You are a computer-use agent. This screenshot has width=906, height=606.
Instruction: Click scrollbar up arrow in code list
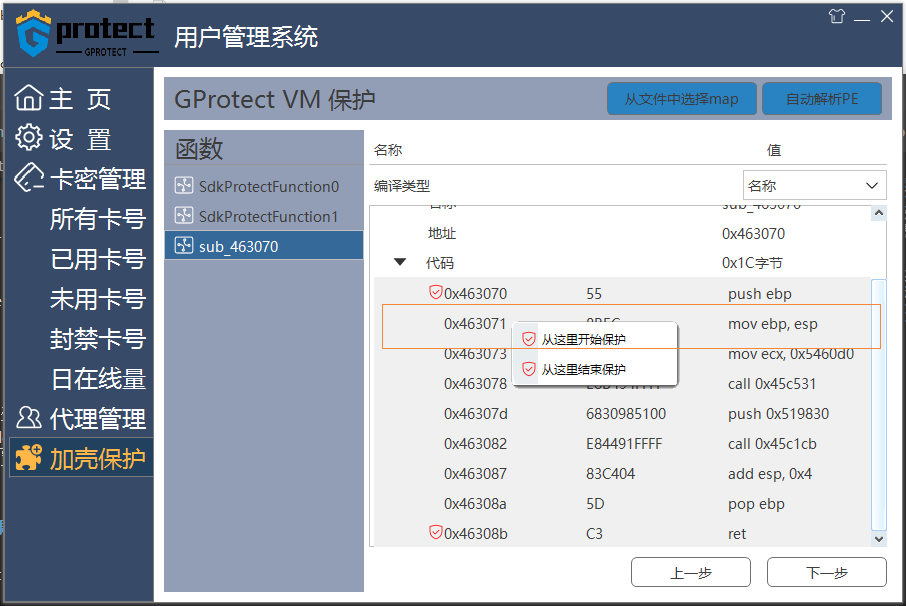click(x=879, y=213)
